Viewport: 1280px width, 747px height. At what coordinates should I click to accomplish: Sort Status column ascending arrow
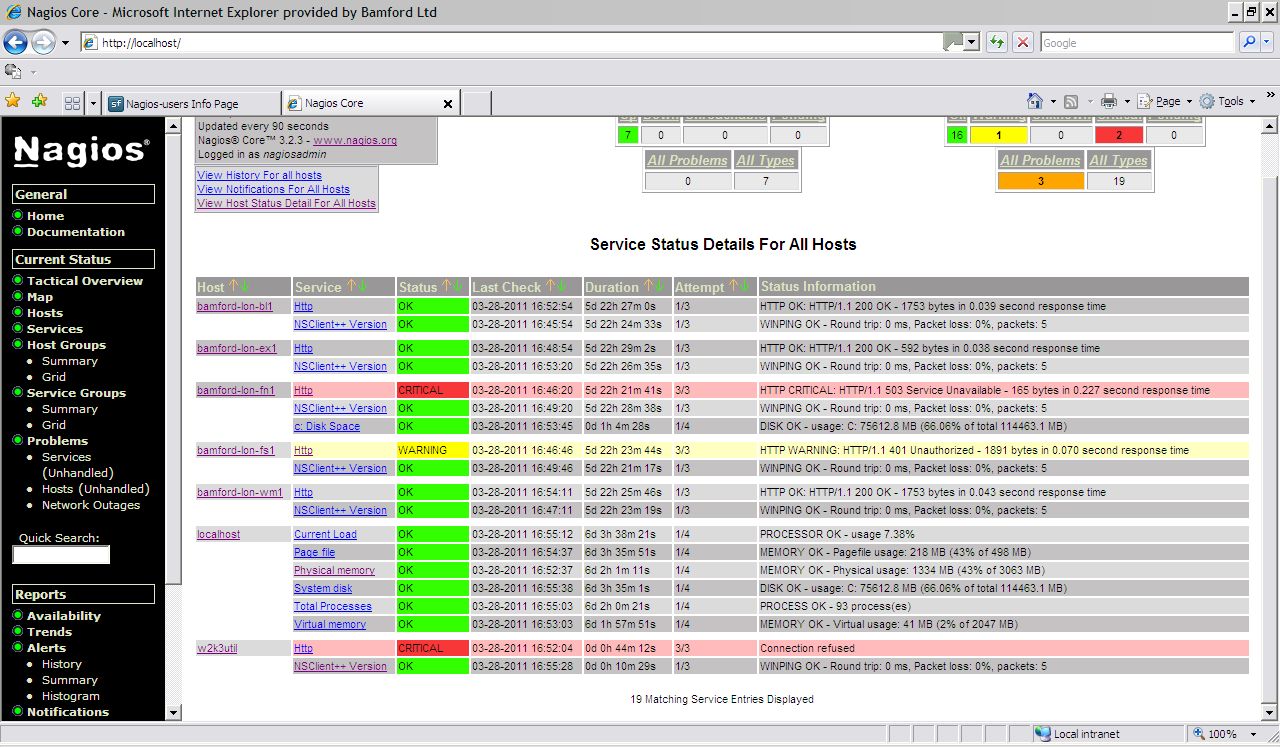tap(446, 287)
